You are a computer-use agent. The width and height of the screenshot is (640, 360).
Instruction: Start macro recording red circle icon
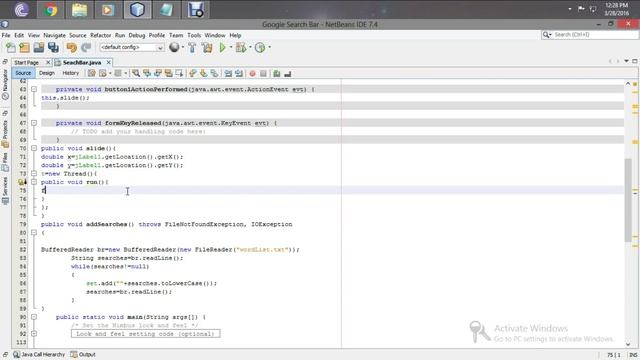[x=253, y=73]
